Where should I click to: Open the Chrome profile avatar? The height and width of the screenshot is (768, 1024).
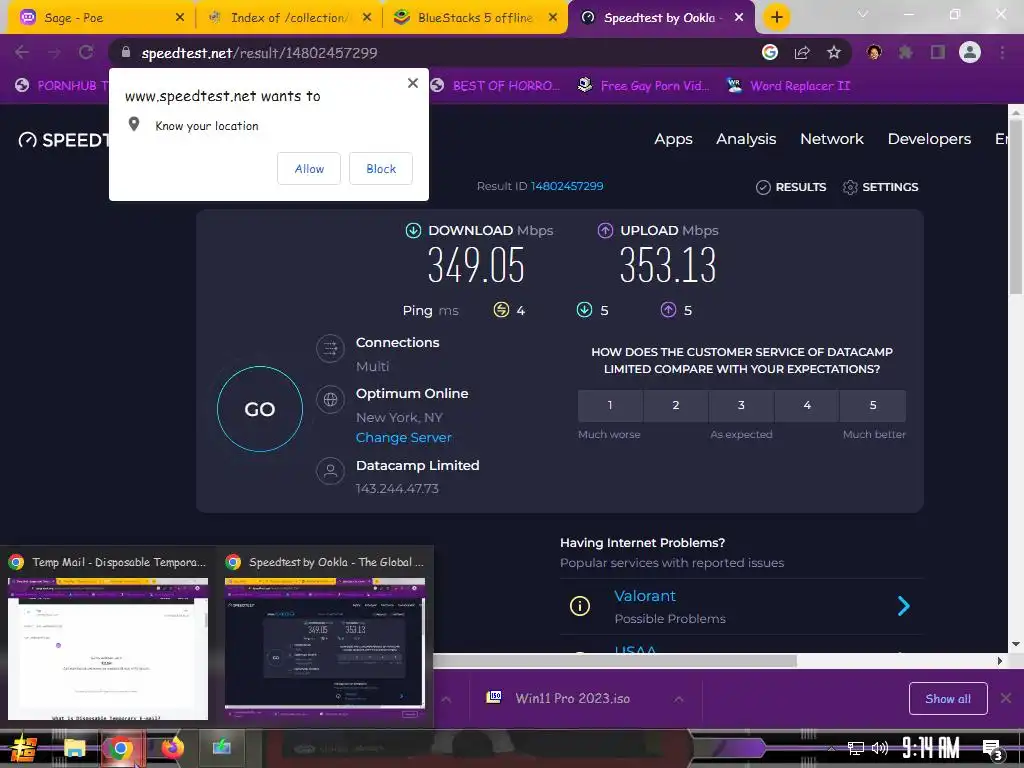970,52
